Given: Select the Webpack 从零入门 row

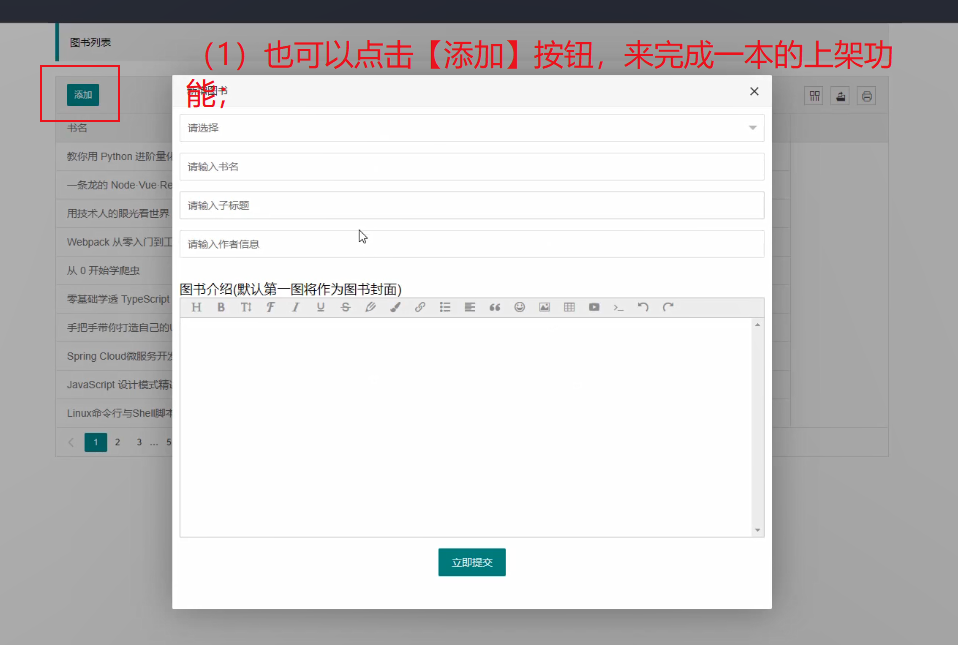Looking at the screenshot, I should coord(114,242).
